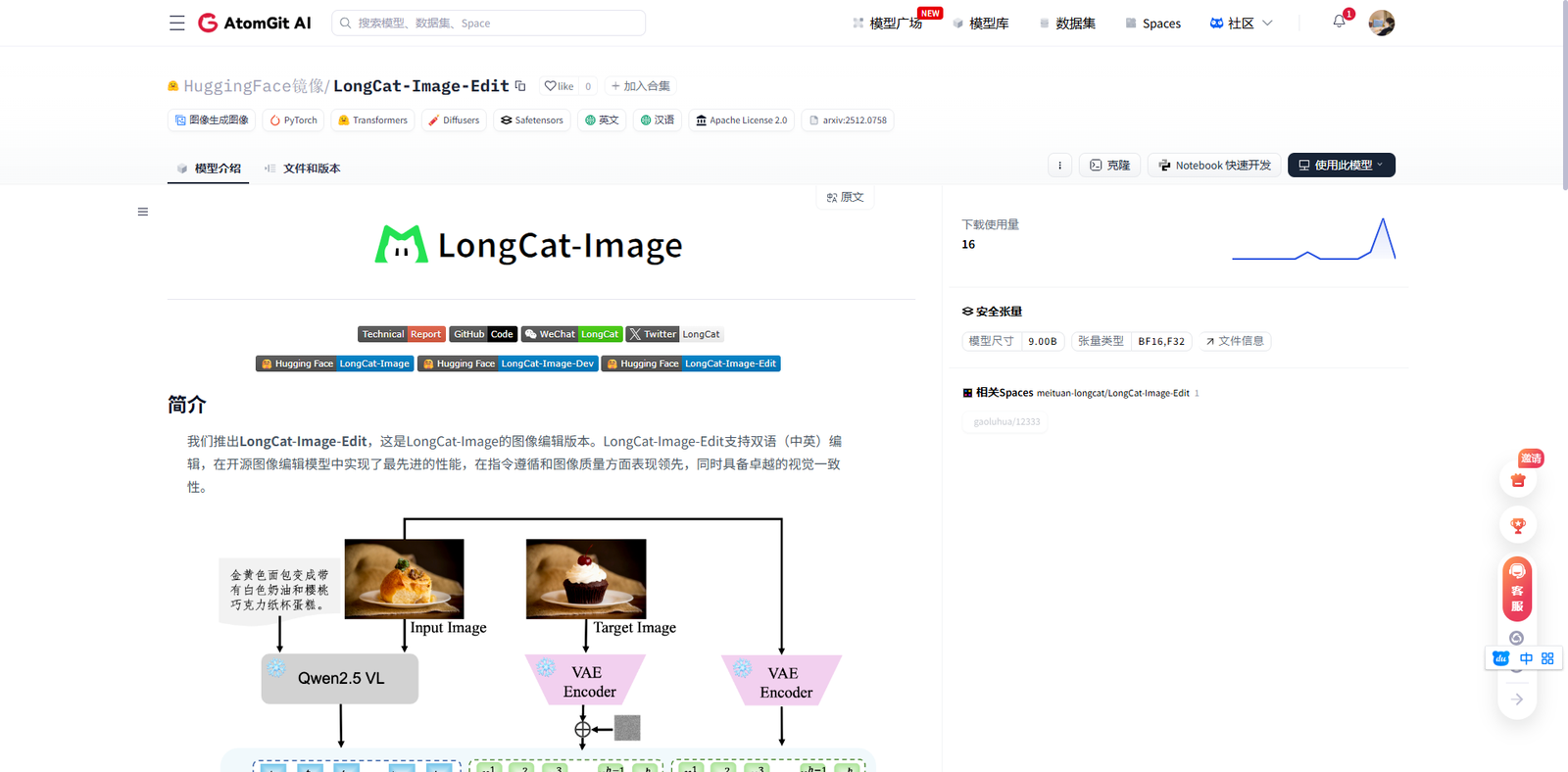Open the Hugging Face LongCat-Image-Dev badge
Screen dimensions: 1568x772
(x=508, y=363)
